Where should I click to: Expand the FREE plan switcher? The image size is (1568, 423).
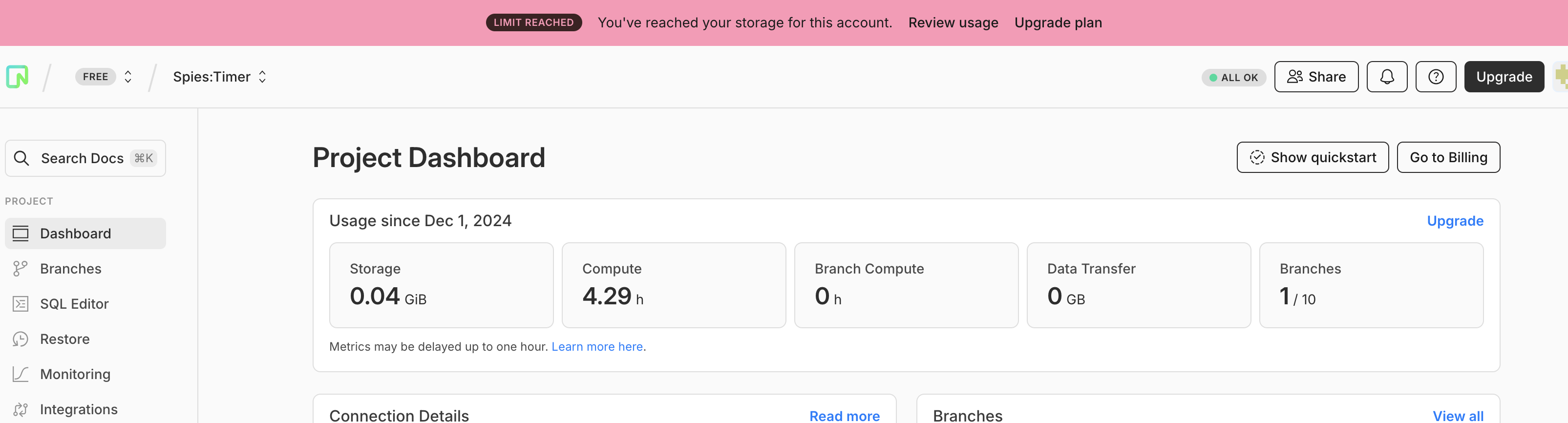(x=127, y=77)
